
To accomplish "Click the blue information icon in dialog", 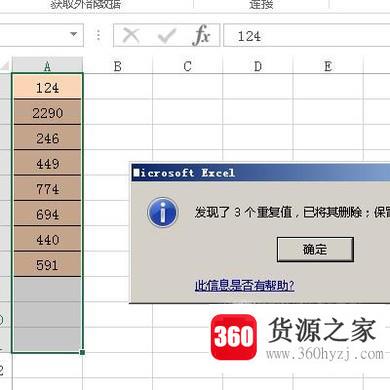I will pos(162,212).
